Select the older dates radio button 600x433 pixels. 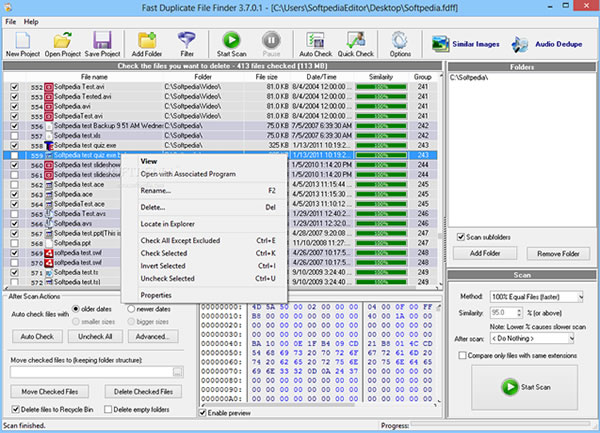tap(76, 309)
